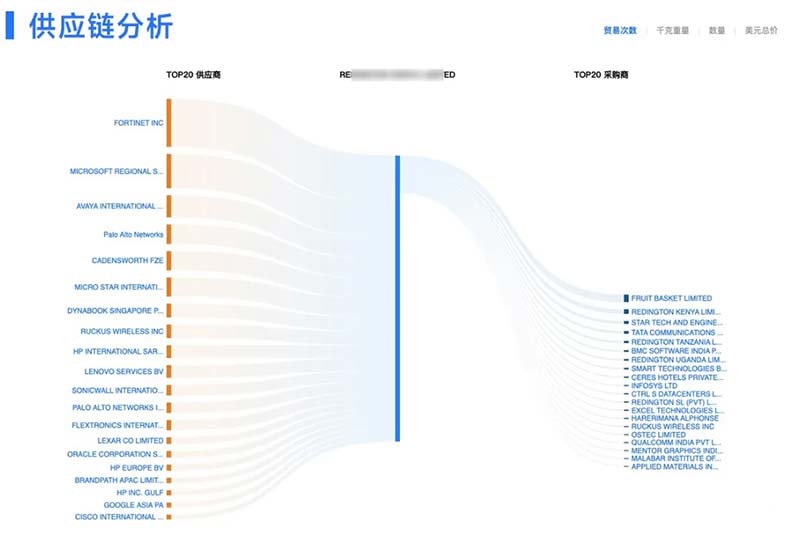Click the orange node bar beside FORTINET INC
803x538 pixels.
point(169,123)
